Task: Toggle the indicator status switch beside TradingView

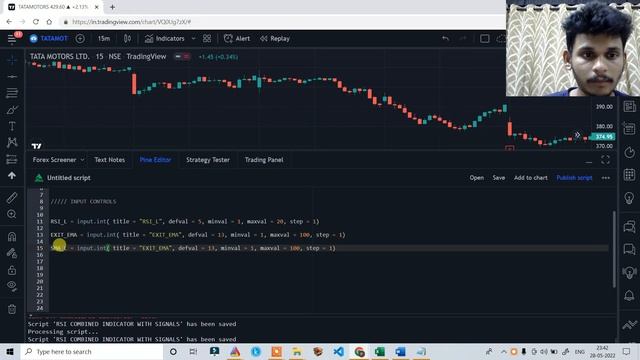Action: tap(182, 57)
